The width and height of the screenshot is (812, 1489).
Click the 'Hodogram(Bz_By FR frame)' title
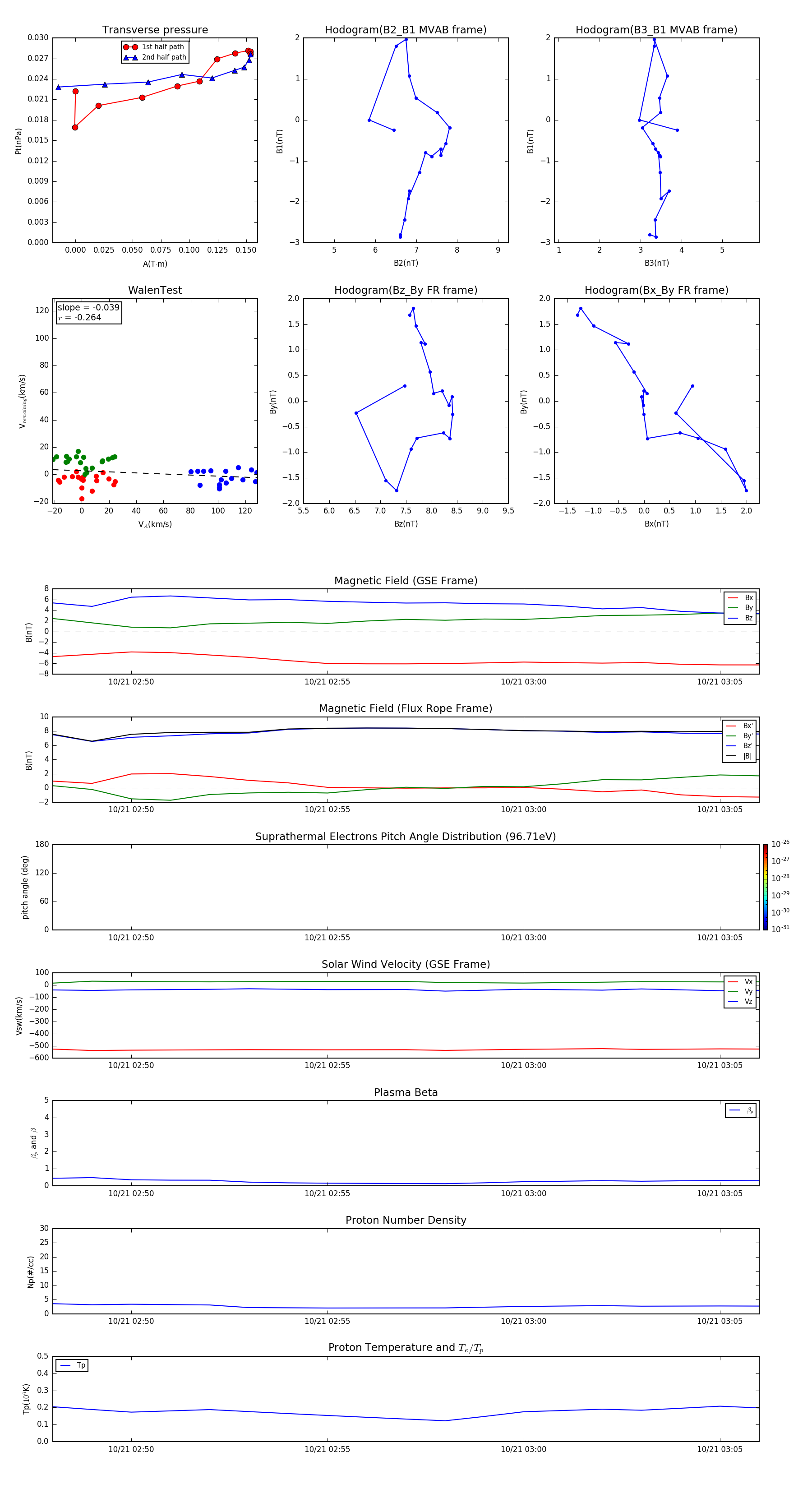pyautogui.click(x=406, y=290)
